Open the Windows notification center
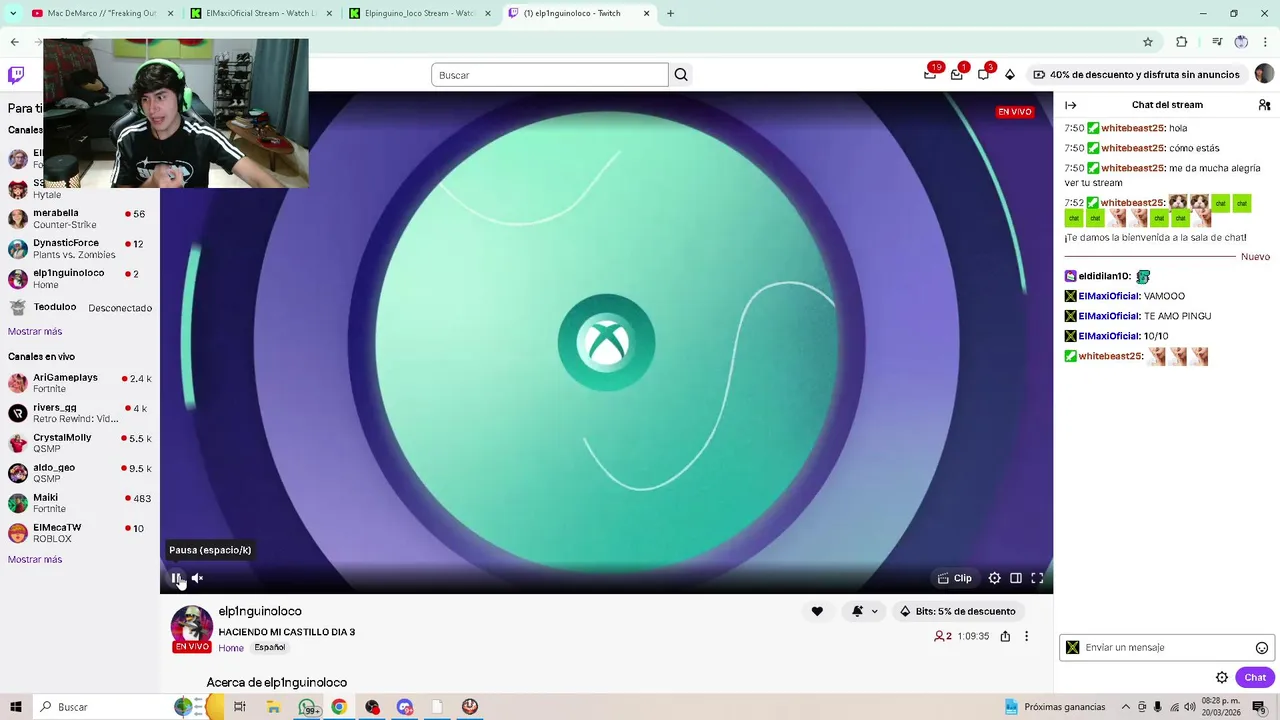 1259,707
